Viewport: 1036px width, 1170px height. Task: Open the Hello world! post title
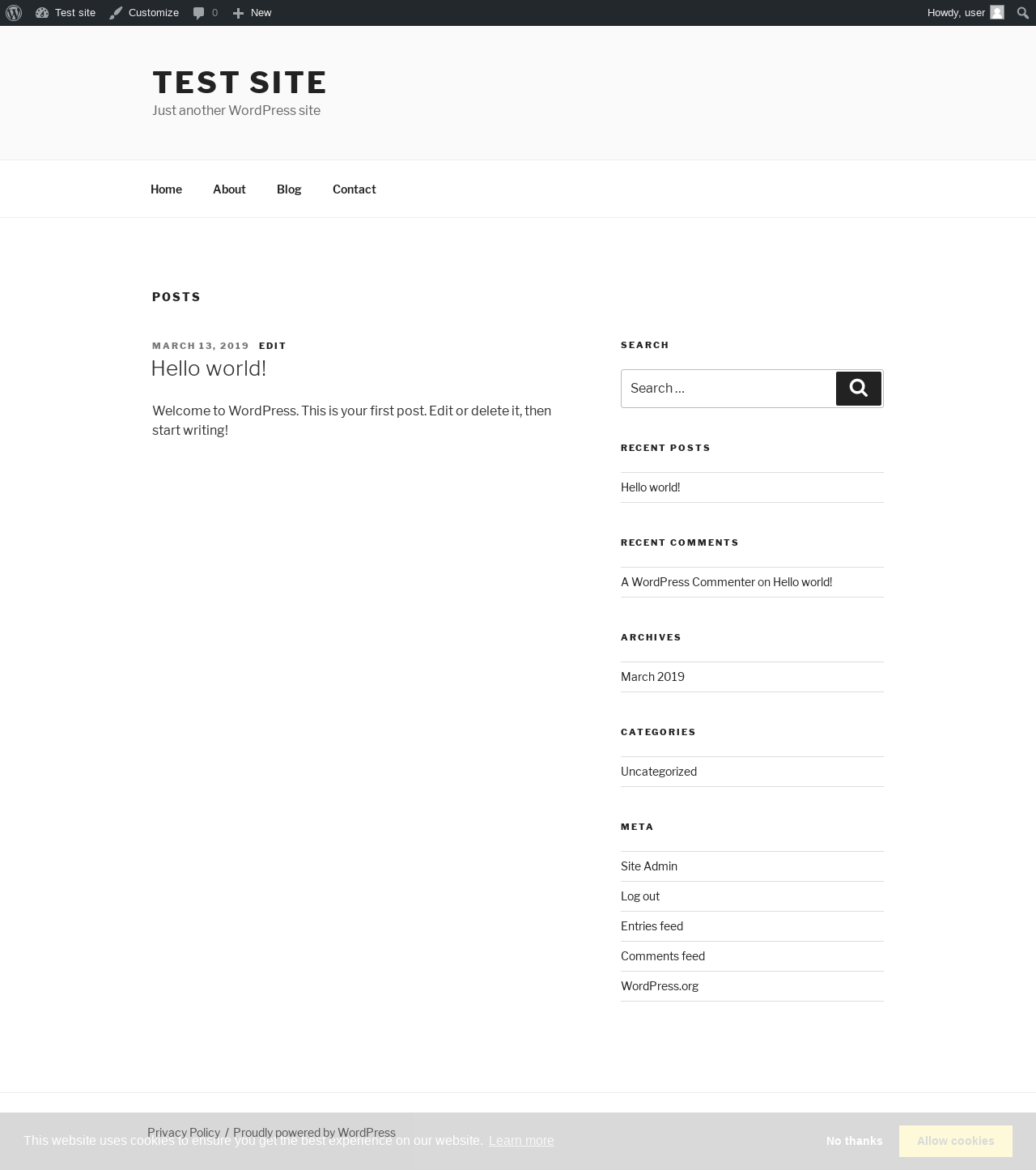(x=209, y=368)
